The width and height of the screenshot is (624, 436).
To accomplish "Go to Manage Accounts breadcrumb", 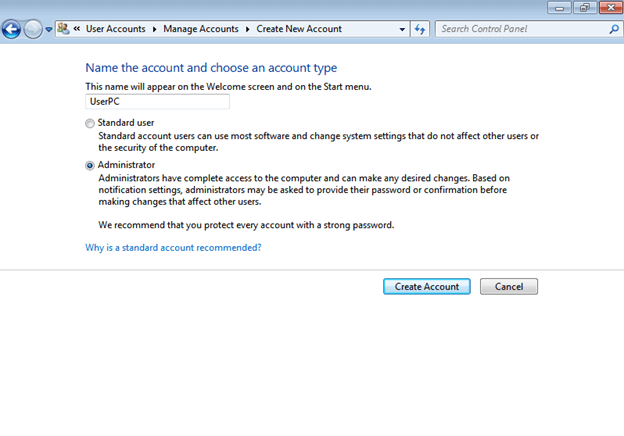I will [201, 29].
